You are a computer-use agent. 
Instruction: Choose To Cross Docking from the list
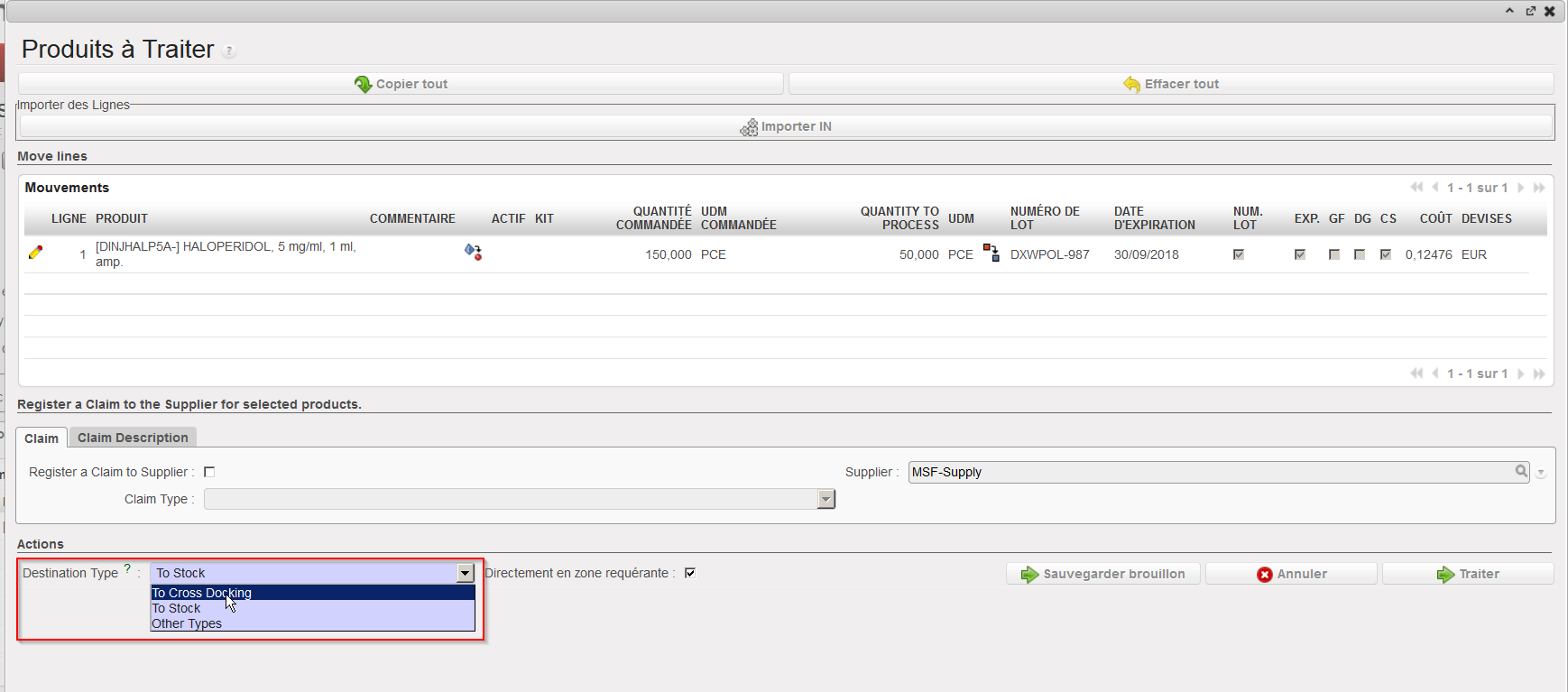[x=202, y=593]
